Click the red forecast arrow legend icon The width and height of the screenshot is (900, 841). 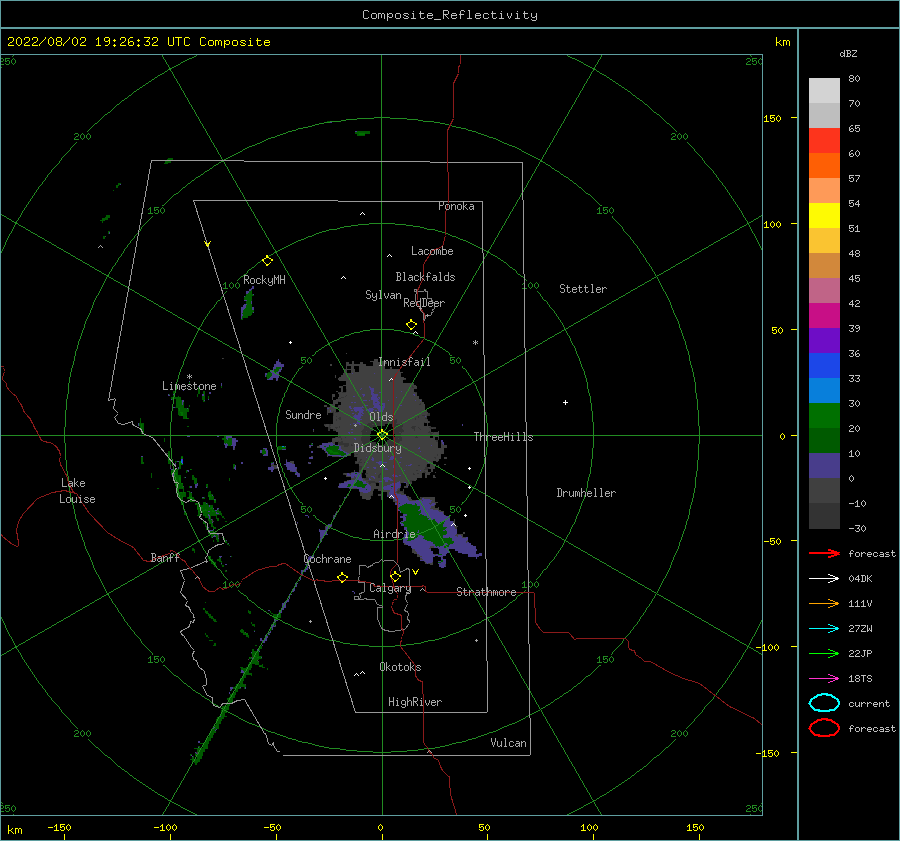click(x=824, y=553)
